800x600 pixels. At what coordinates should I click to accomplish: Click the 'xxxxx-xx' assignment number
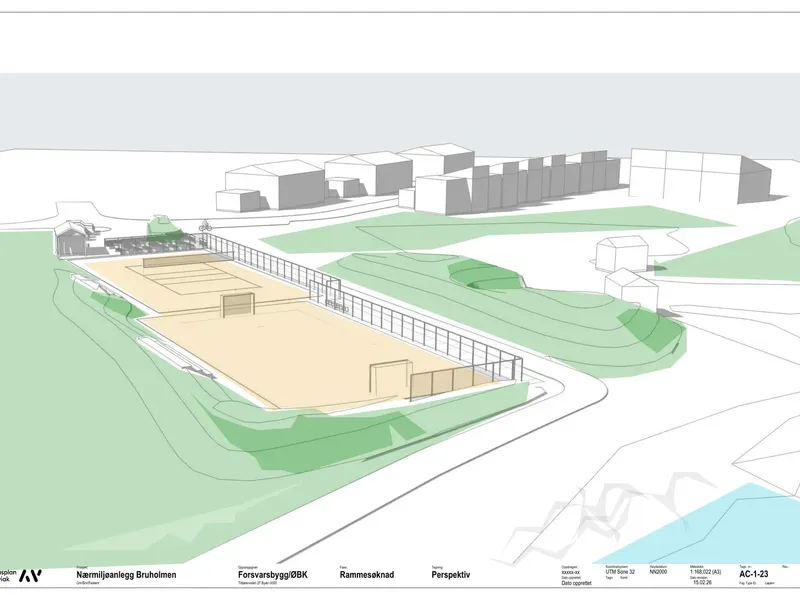click(x=570, y=573)
